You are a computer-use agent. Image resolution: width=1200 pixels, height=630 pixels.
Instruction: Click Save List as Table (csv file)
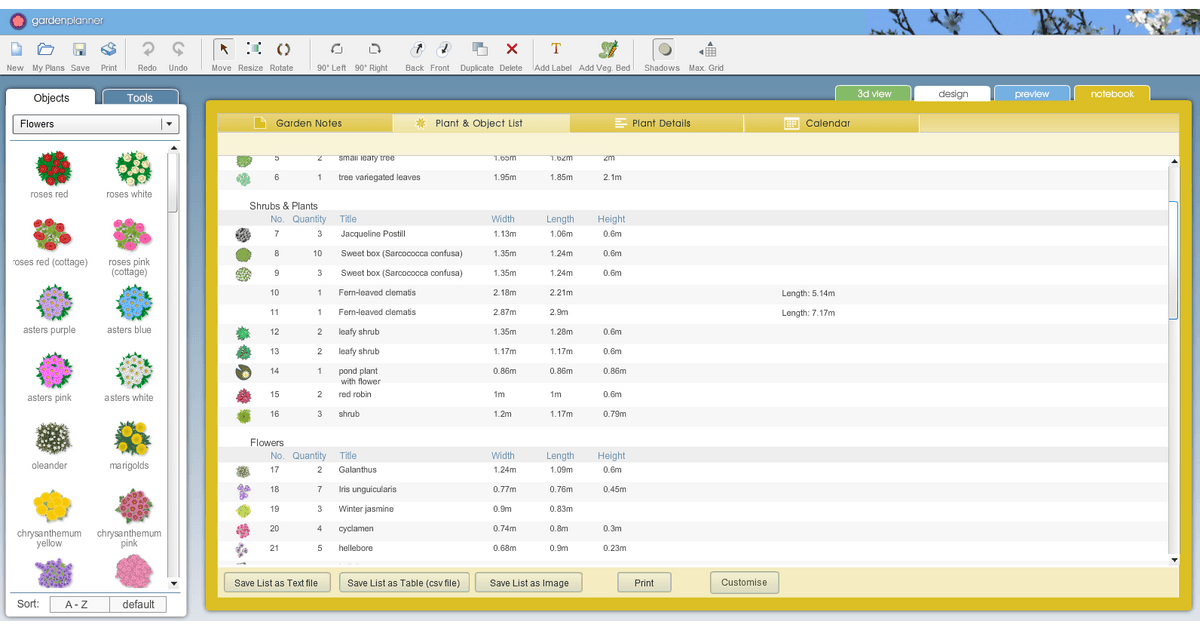pos(403,583)
